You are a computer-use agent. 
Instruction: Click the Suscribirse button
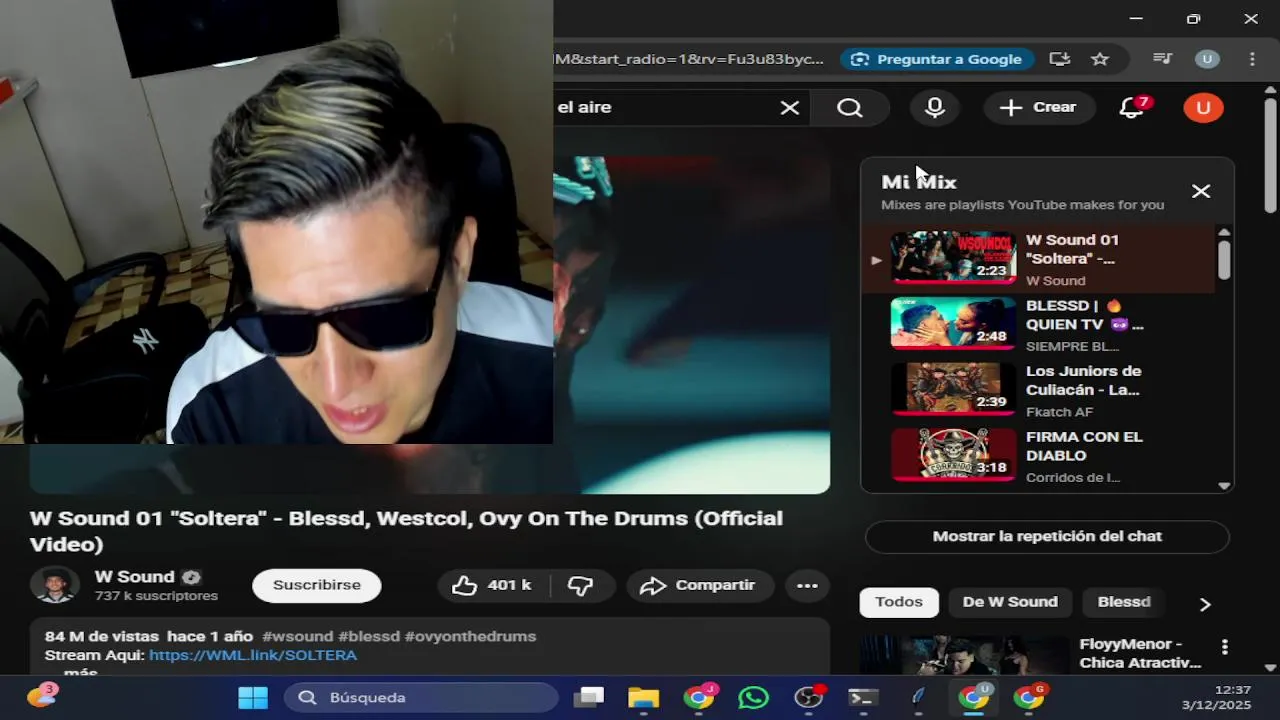(317, 585)
